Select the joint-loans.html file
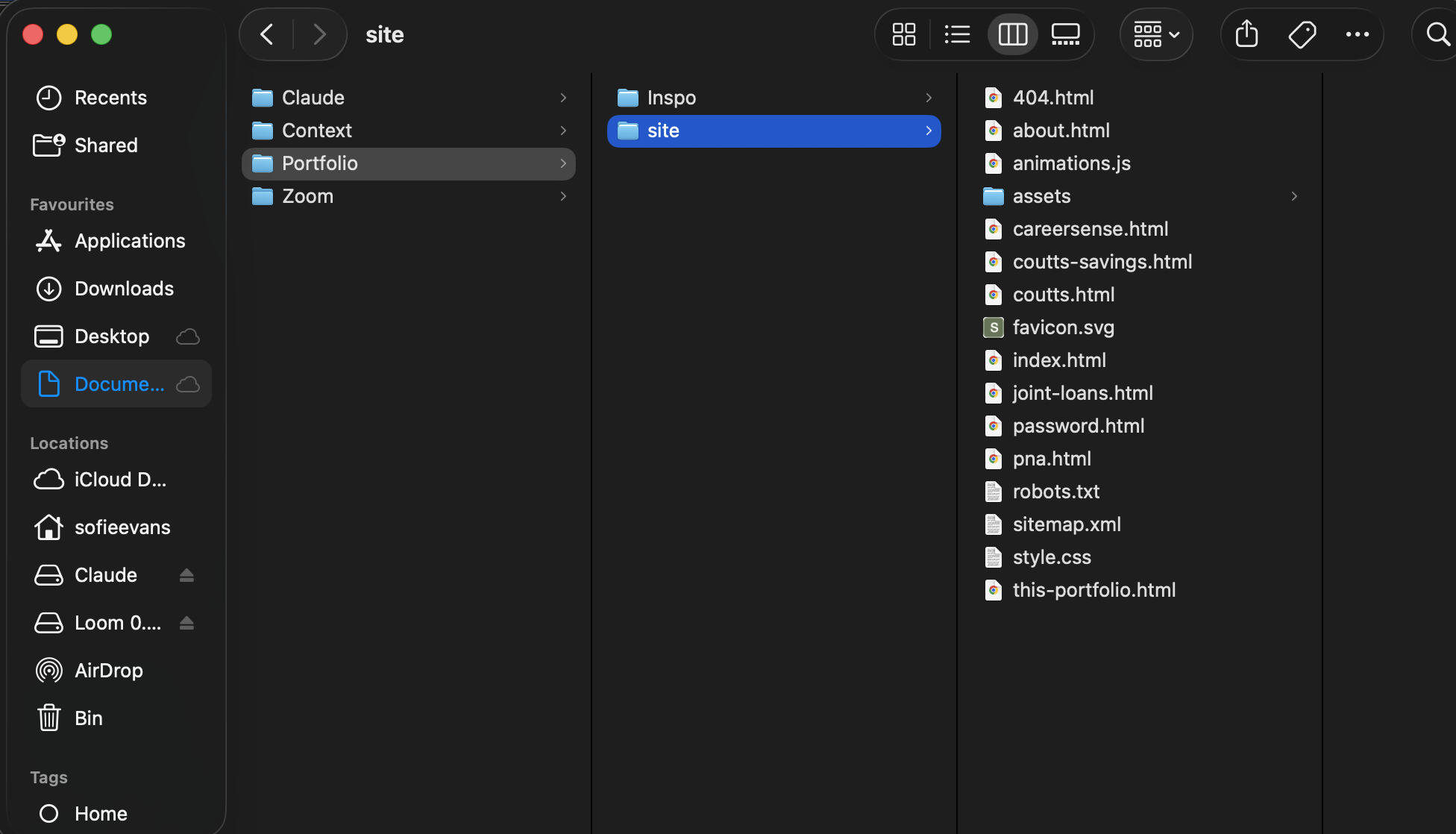 (1139, 393)
